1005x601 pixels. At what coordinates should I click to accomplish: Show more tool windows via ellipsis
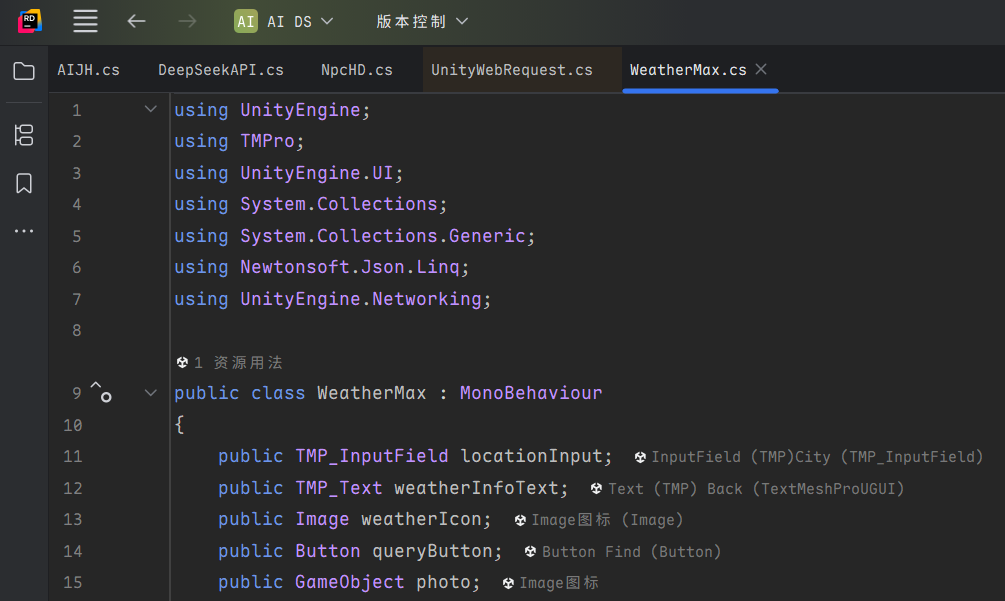24,231
